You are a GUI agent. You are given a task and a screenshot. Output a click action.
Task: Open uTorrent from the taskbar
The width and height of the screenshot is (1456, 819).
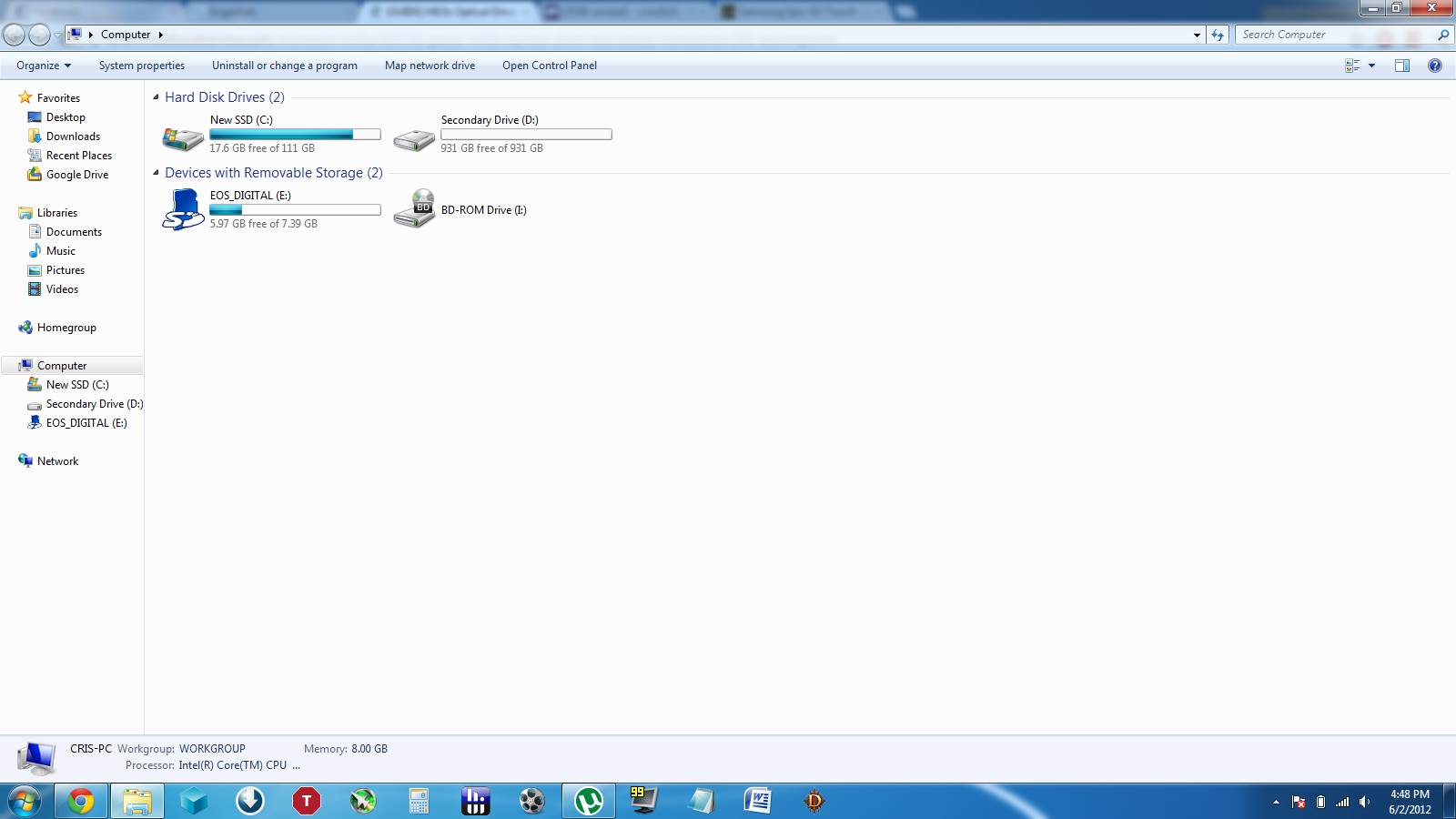[x=589, y=802]
